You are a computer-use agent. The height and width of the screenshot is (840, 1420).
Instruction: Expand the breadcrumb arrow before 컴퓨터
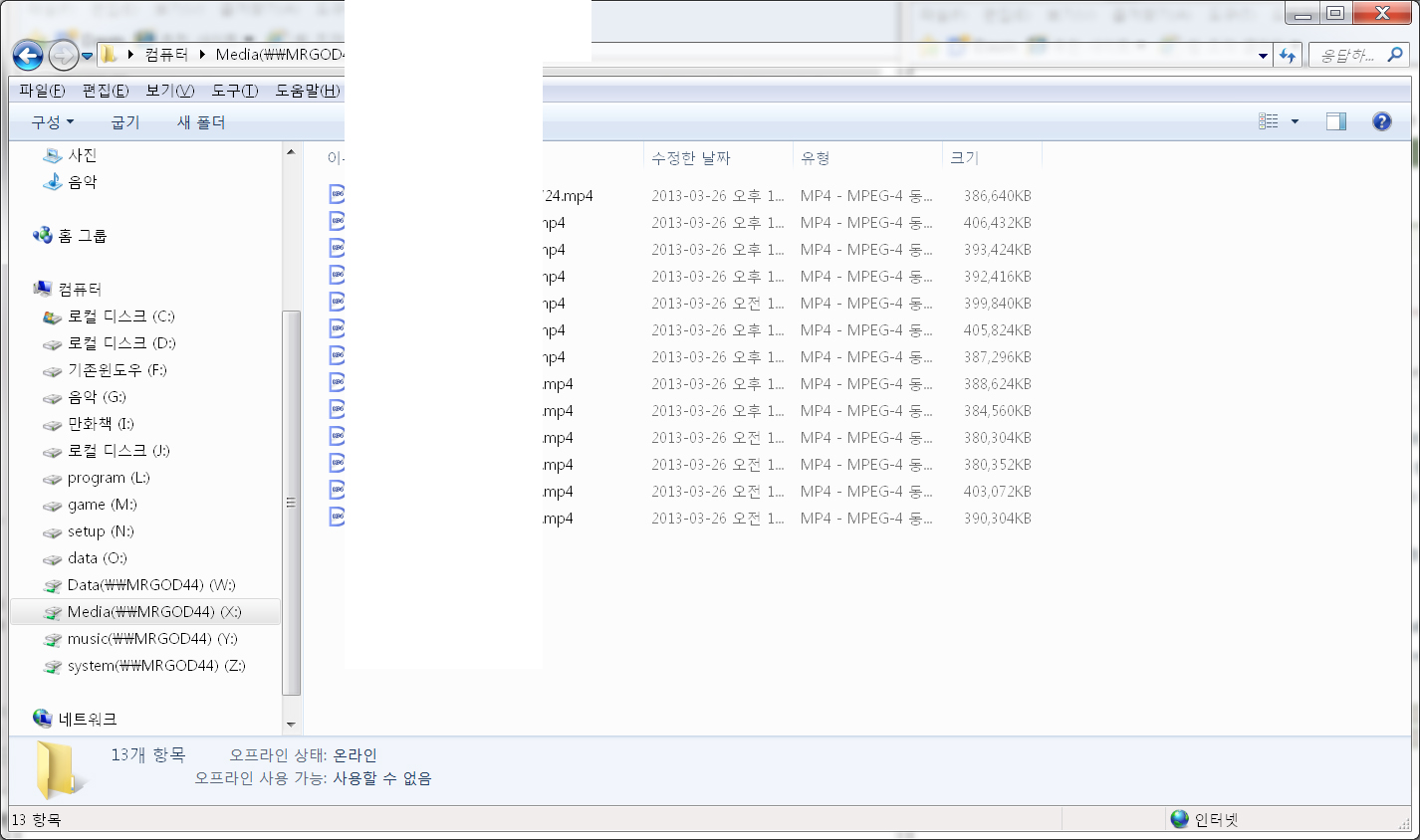tap(131, 55)
